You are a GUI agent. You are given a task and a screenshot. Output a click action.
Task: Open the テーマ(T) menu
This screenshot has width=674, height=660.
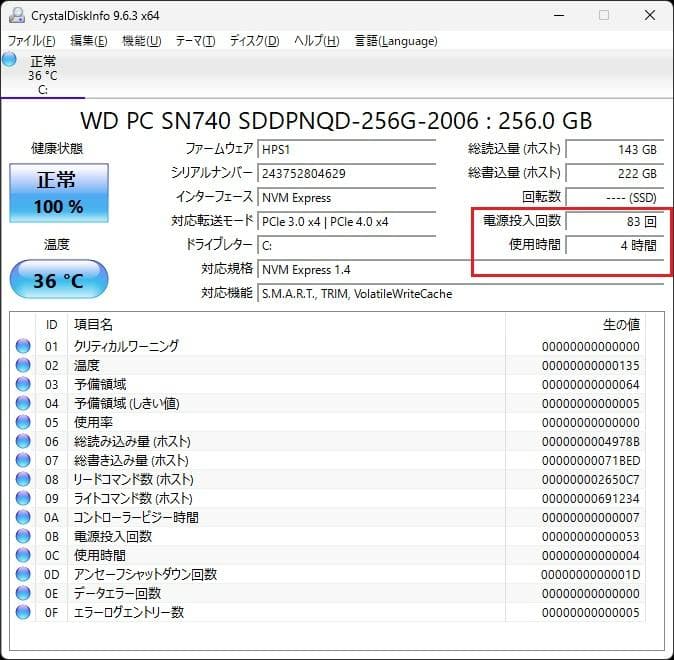point(195,41)
